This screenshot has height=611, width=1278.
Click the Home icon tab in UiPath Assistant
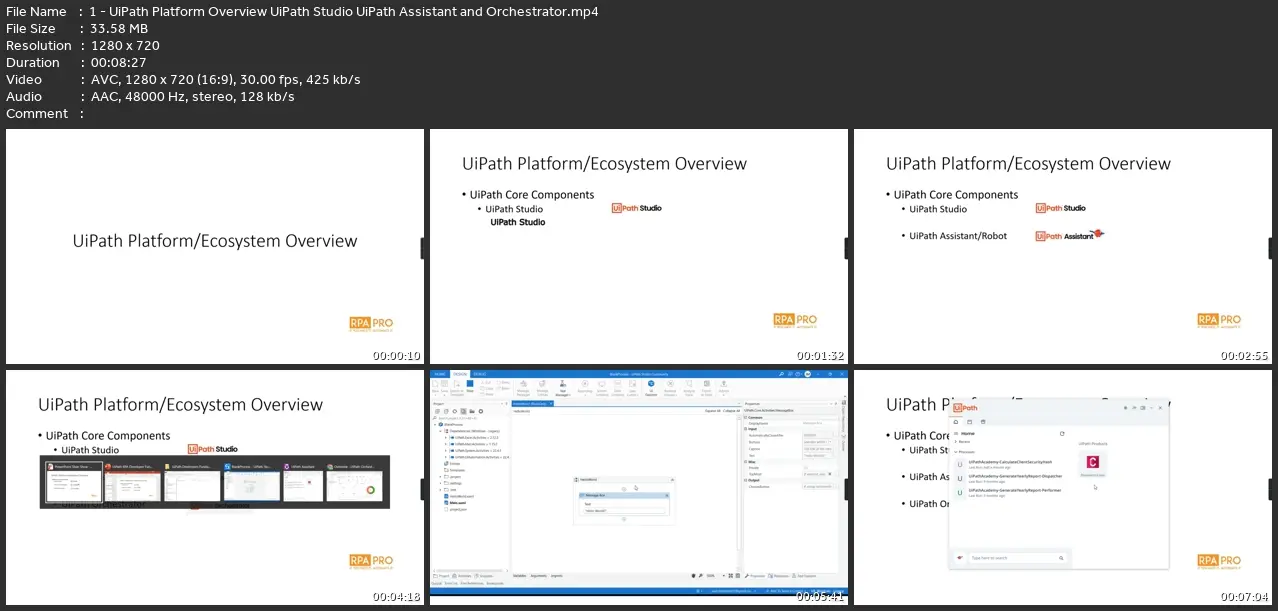(956, 422)
